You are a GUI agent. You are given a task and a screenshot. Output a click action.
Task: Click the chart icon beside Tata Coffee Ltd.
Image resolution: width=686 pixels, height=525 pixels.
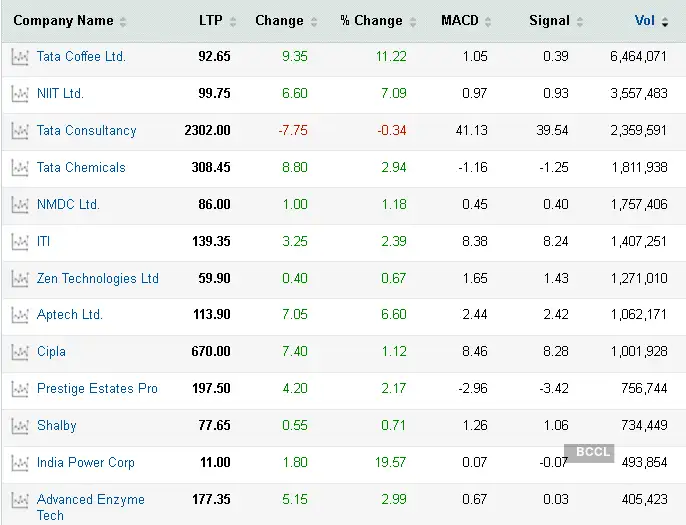pyautogui.click(x=20, y=57)
